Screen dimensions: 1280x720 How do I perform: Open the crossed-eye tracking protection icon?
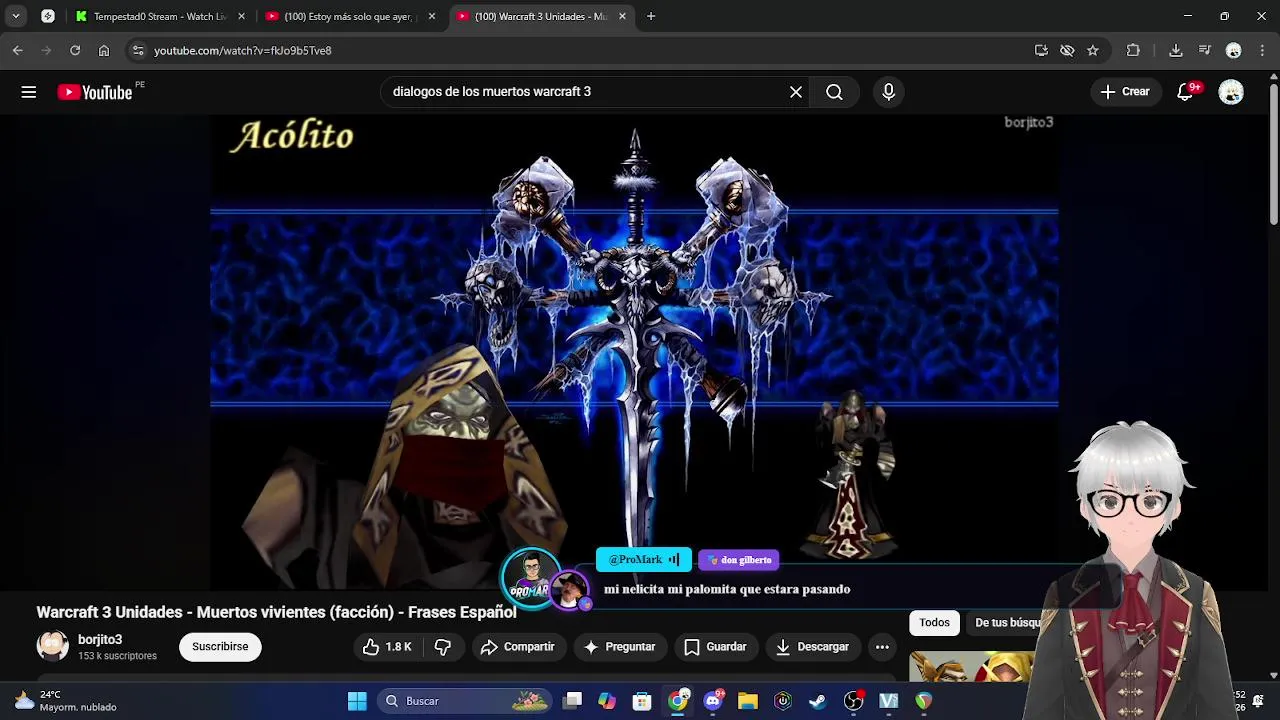coord(1067,50)
